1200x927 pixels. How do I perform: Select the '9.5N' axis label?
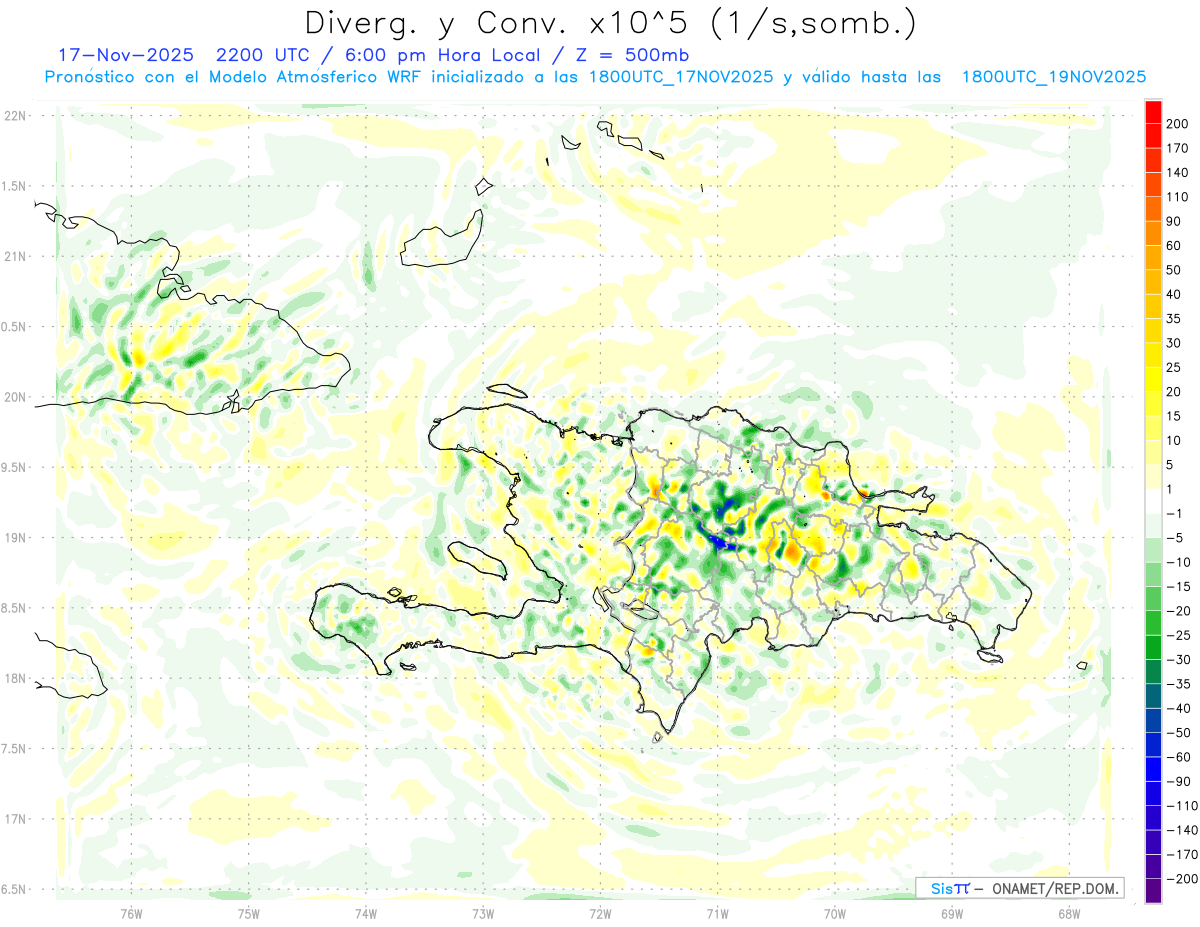14,467
